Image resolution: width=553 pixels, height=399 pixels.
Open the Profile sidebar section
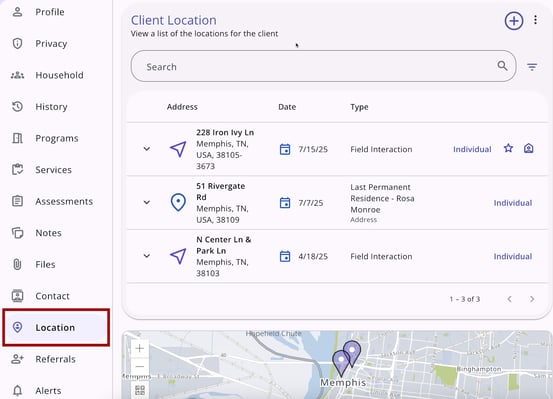click(49, 12)
